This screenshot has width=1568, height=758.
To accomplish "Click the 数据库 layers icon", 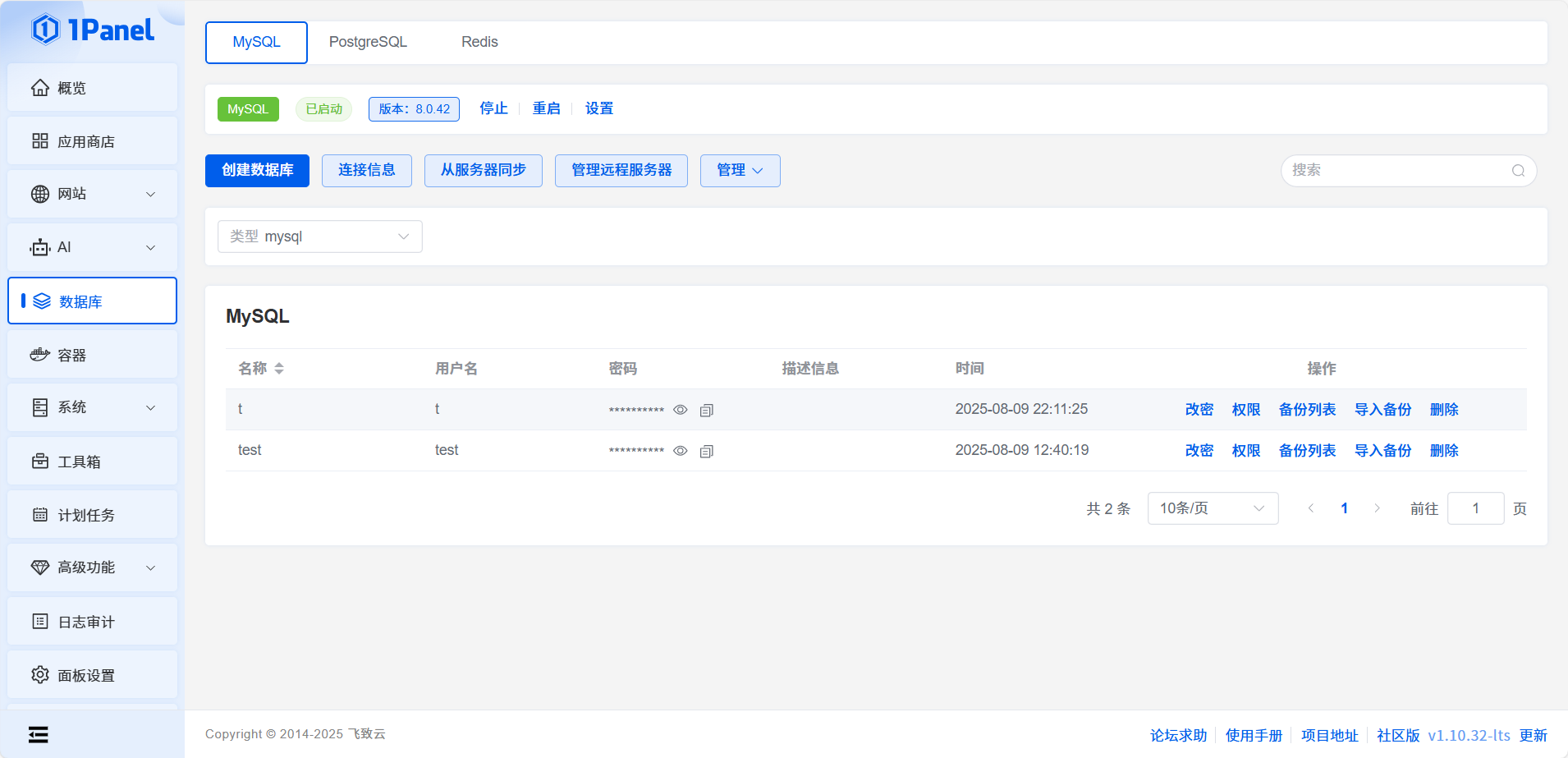I will (42, 301).
